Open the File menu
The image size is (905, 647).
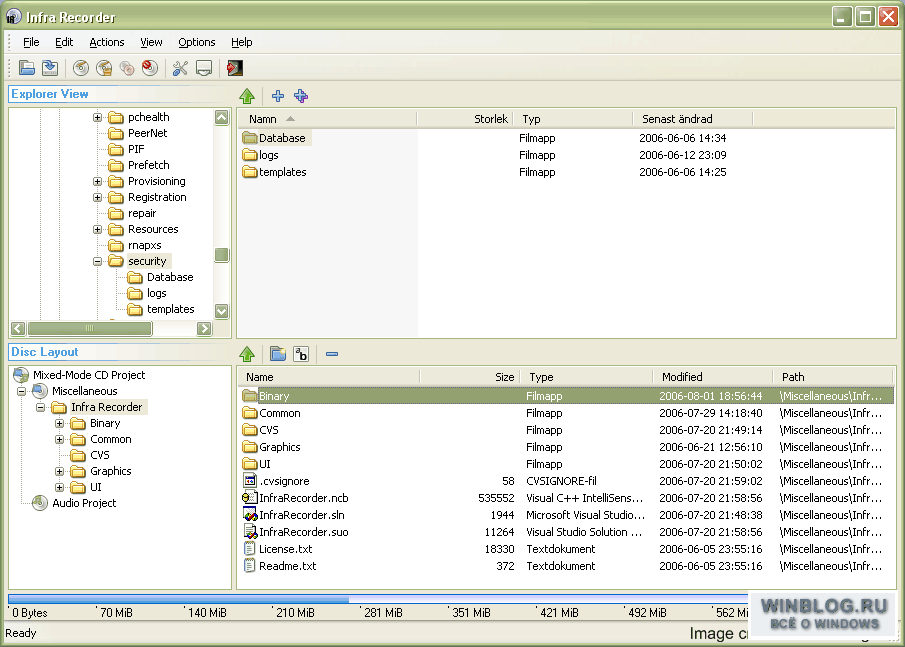pyautogui.click(x=31, y=42)
